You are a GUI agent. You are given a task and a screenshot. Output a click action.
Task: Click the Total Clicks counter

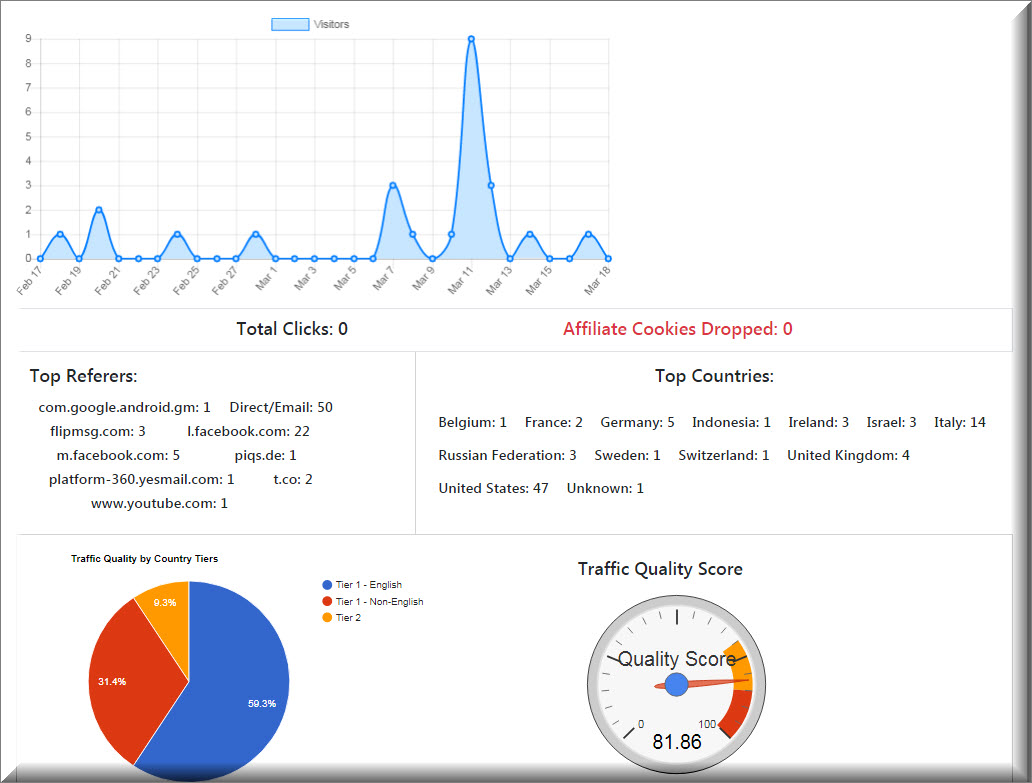click(x=292, y=329)
